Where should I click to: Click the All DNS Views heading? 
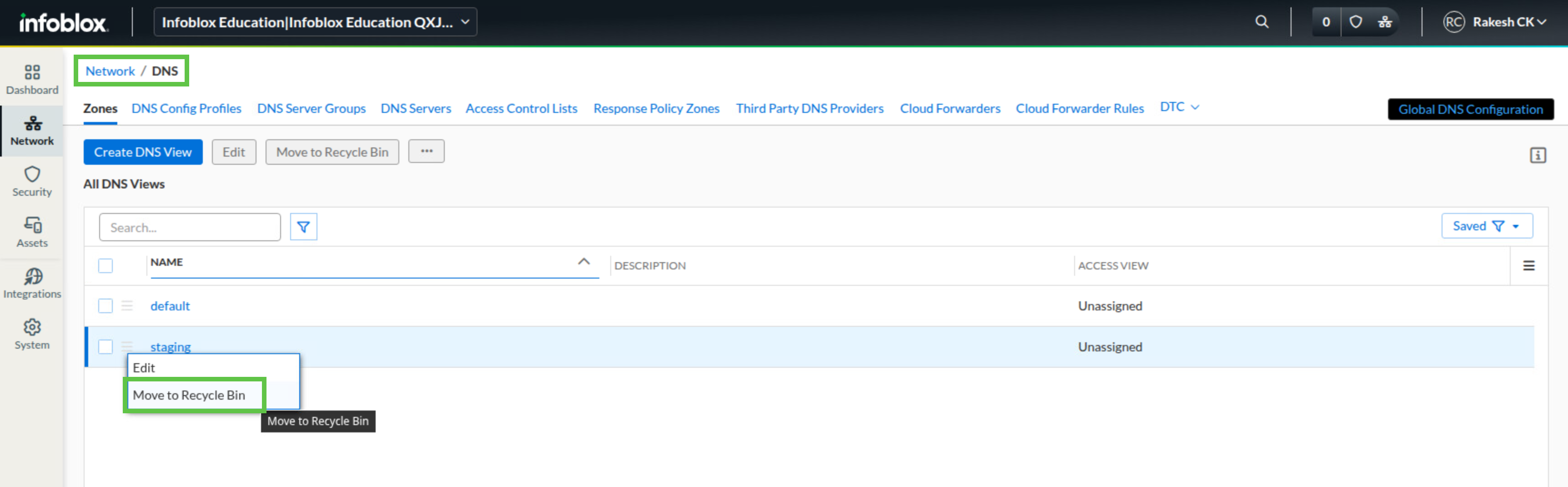tap(124, 184)
